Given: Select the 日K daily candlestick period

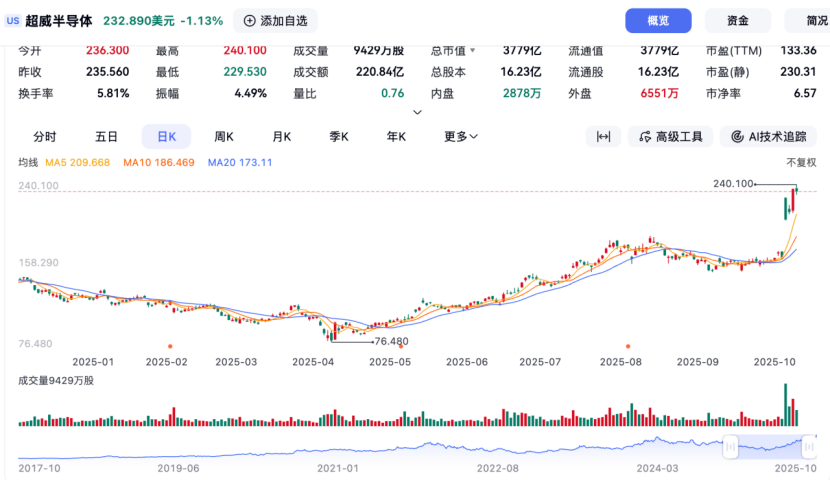Looking at the screenshot, I should click(166, 137).
